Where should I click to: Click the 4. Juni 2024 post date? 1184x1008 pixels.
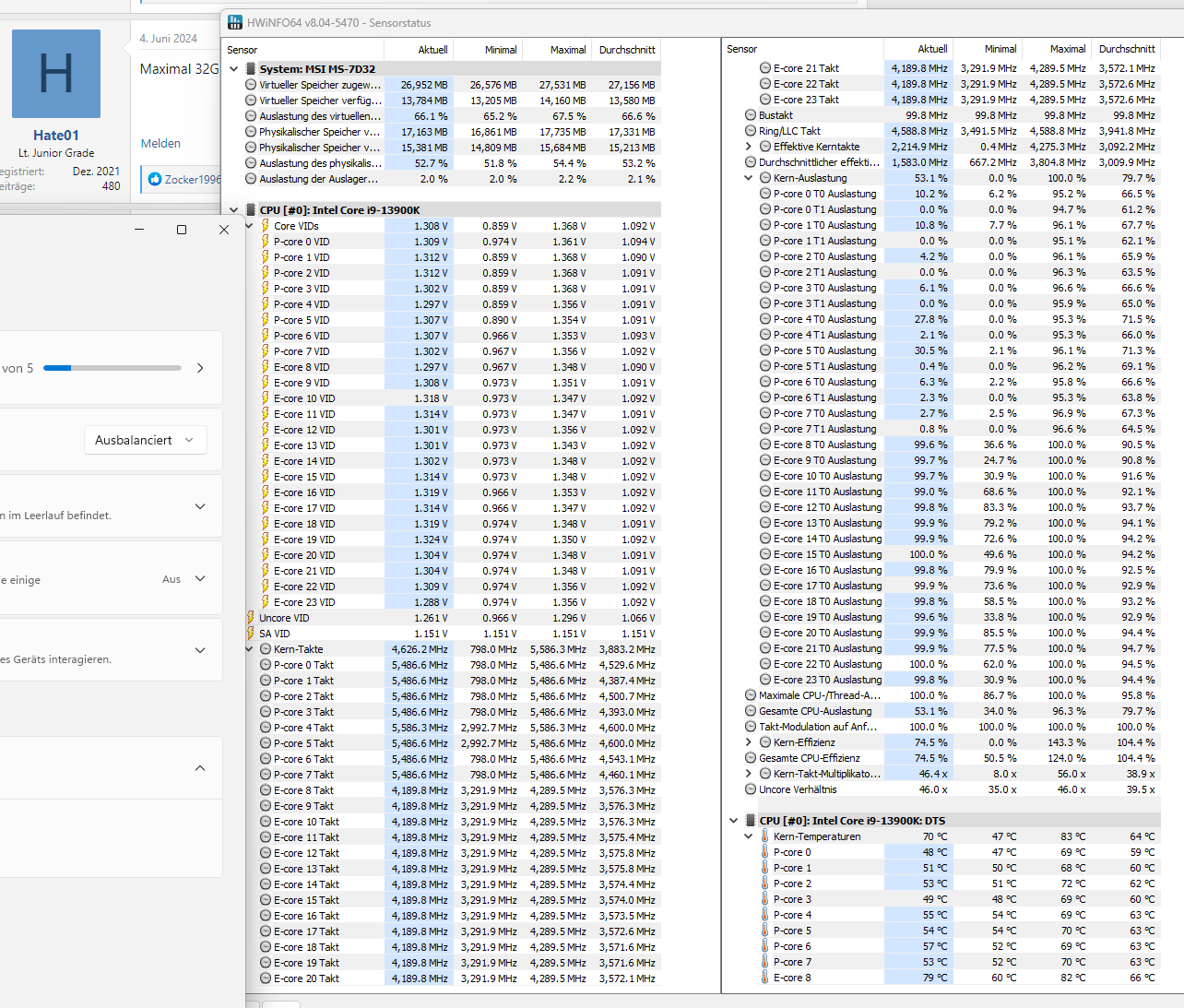(168, 38)
